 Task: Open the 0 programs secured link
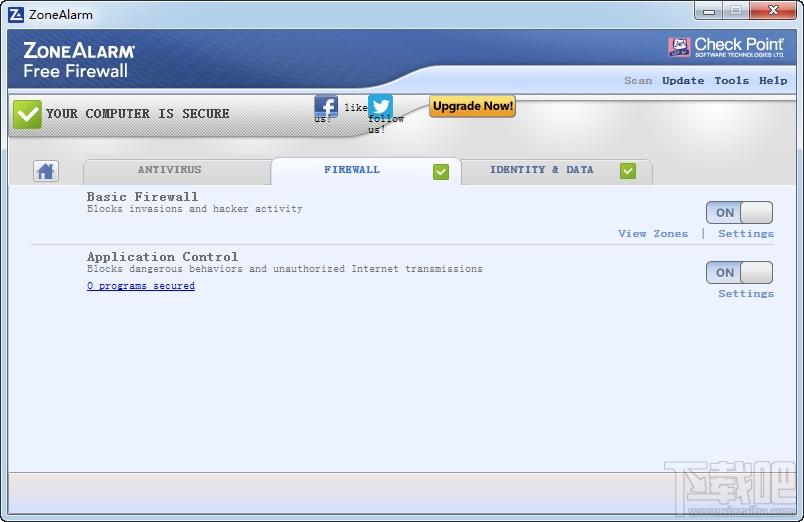[x=140, y=286]
